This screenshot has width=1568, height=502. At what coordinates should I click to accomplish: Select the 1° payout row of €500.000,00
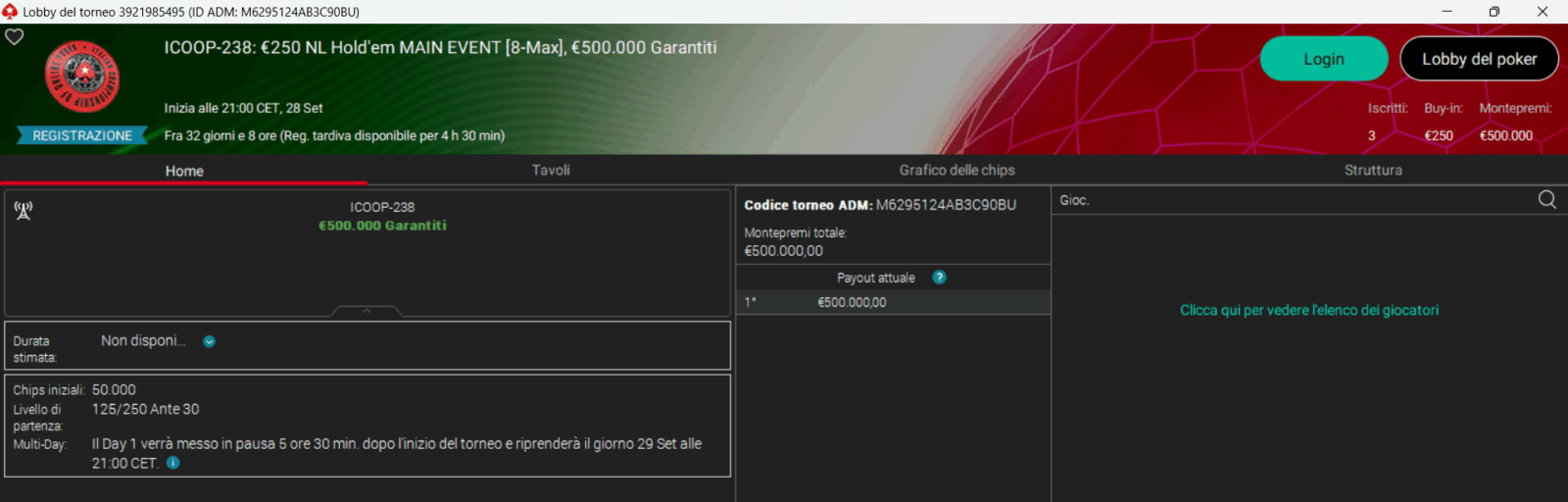(893, 302)
